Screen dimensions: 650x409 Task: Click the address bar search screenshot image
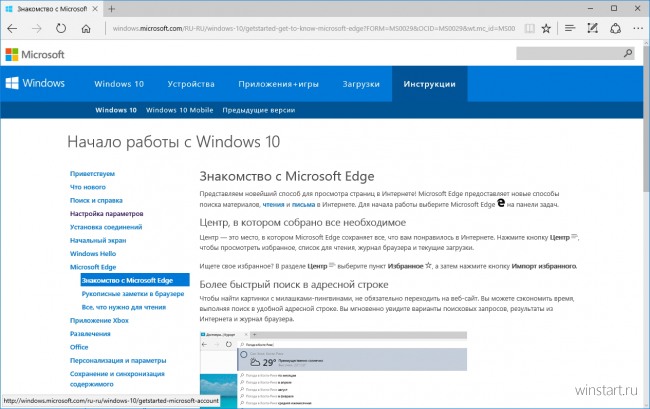click(x=333, y=369)
